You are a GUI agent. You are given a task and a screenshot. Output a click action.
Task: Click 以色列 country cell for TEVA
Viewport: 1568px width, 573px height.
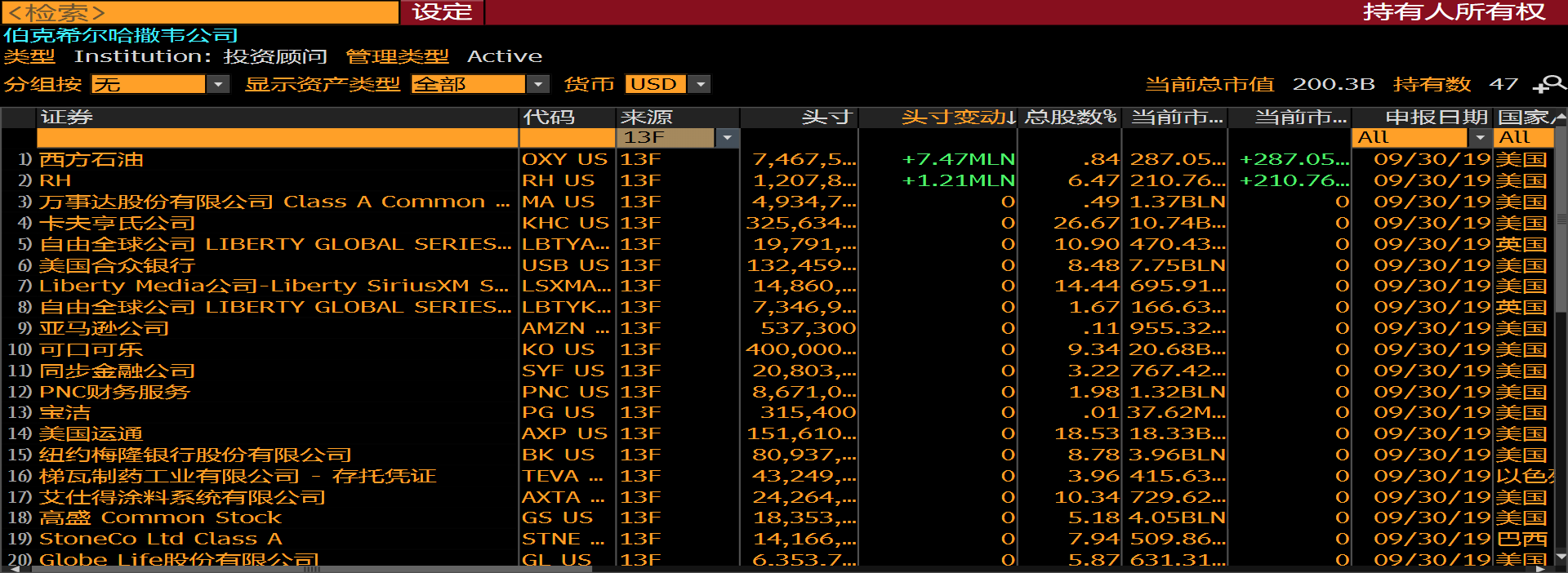tap(1526, 476)
